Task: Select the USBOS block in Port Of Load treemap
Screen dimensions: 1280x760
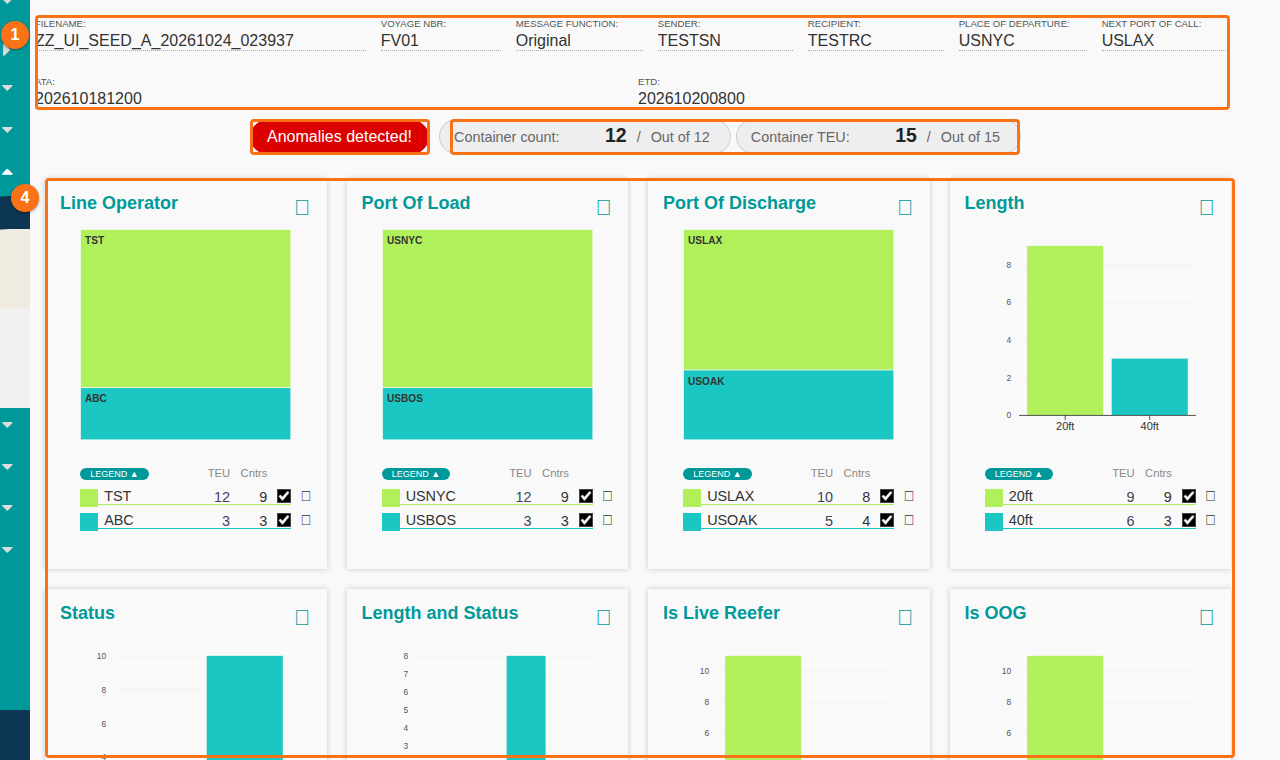Action: pyautogui.click(x=488, y=414)
